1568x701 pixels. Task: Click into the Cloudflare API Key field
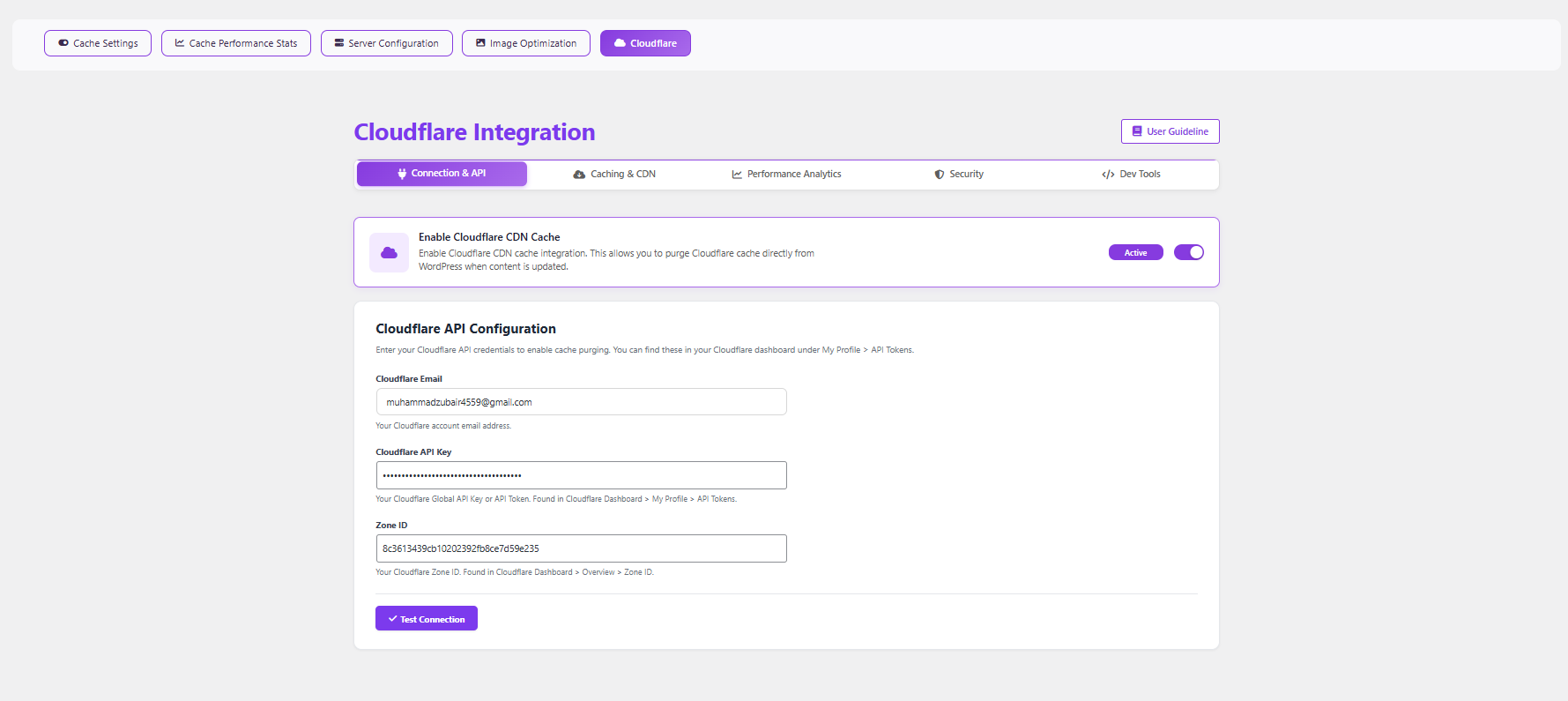[x=581, y=475]
